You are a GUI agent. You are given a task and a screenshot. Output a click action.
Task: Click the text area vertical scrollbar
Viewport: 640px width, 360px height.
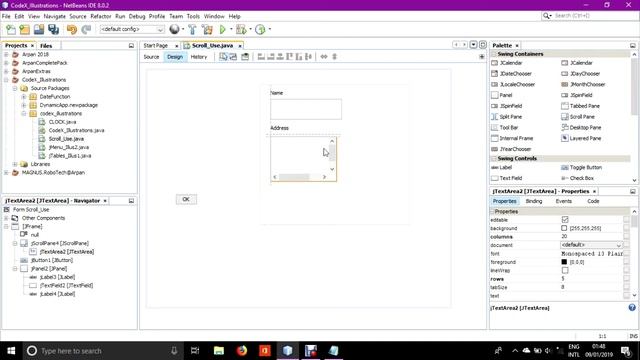coord(332,155)
